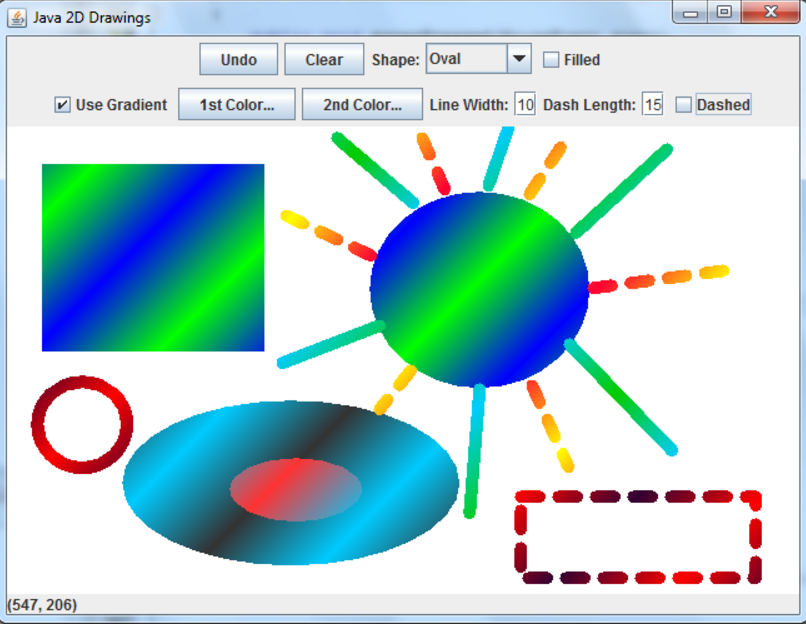Enable the Filled checkbox

550,60
